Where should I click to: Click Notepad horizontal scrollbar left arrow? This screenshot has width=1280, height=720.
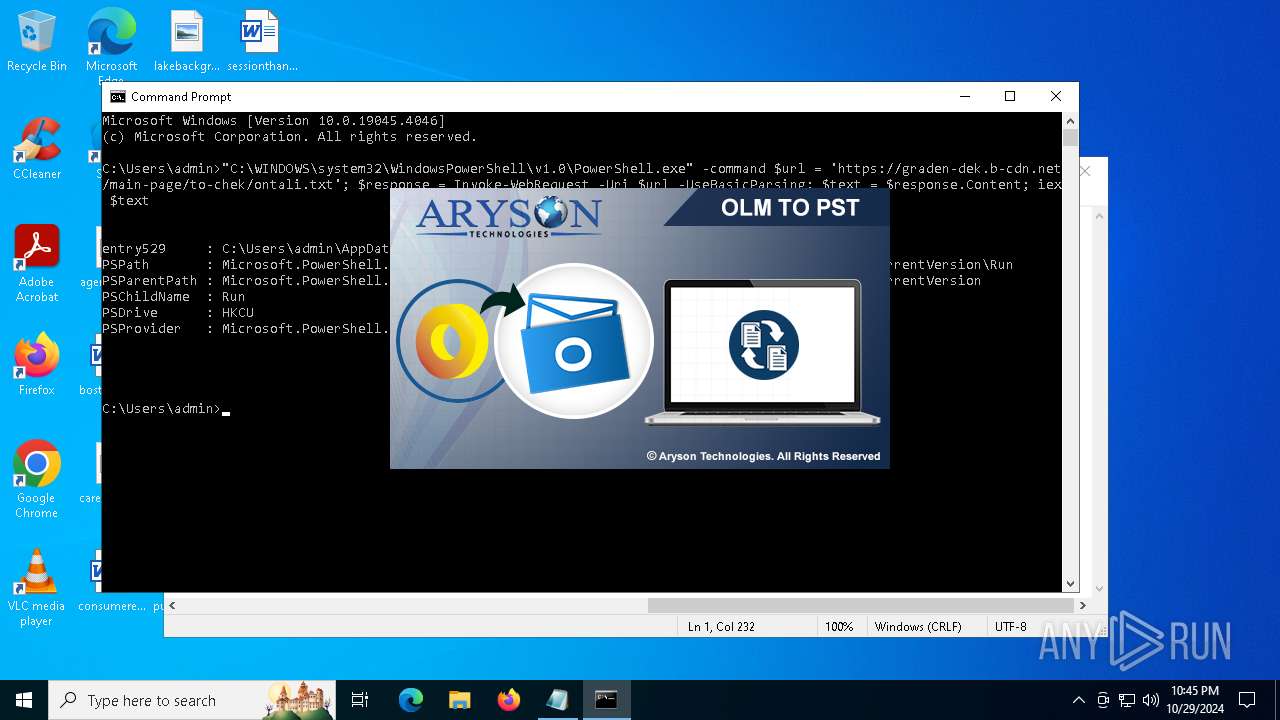click(x=172, y=605)
